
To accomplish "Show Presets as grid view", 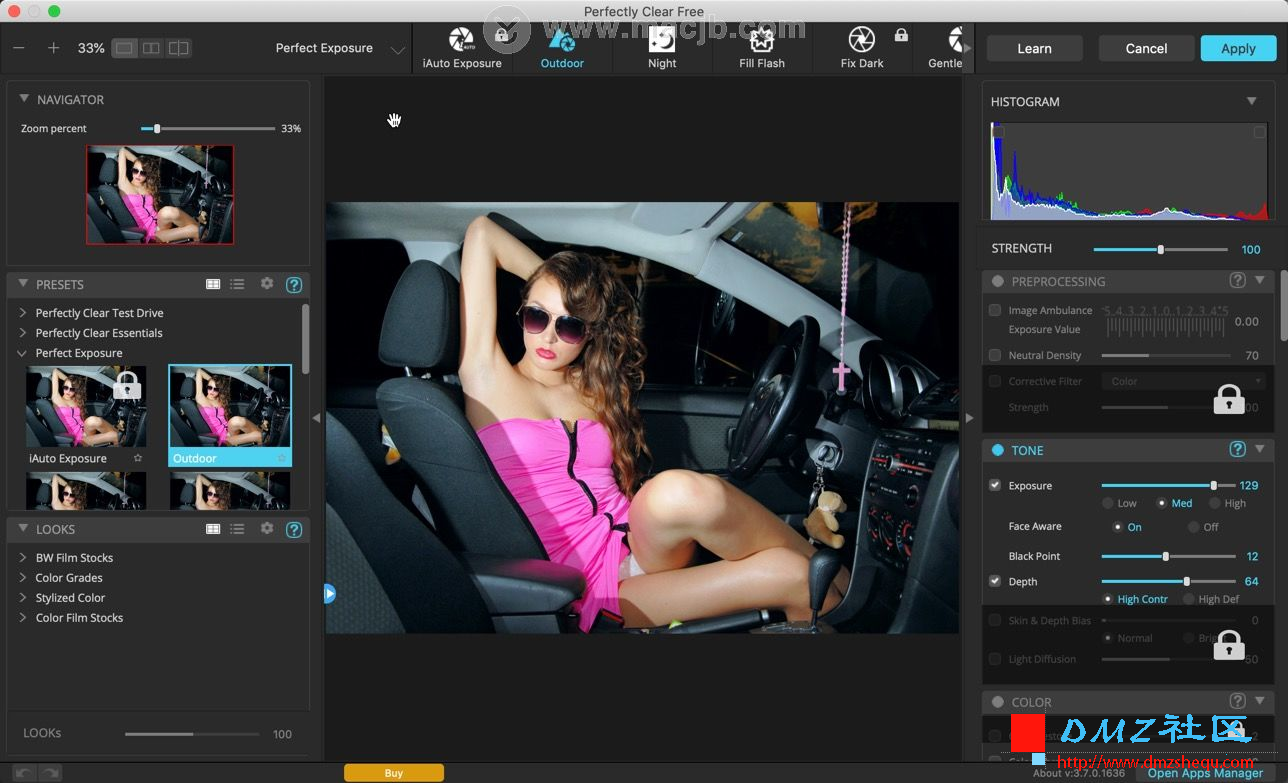I will (x=213, y=284).
